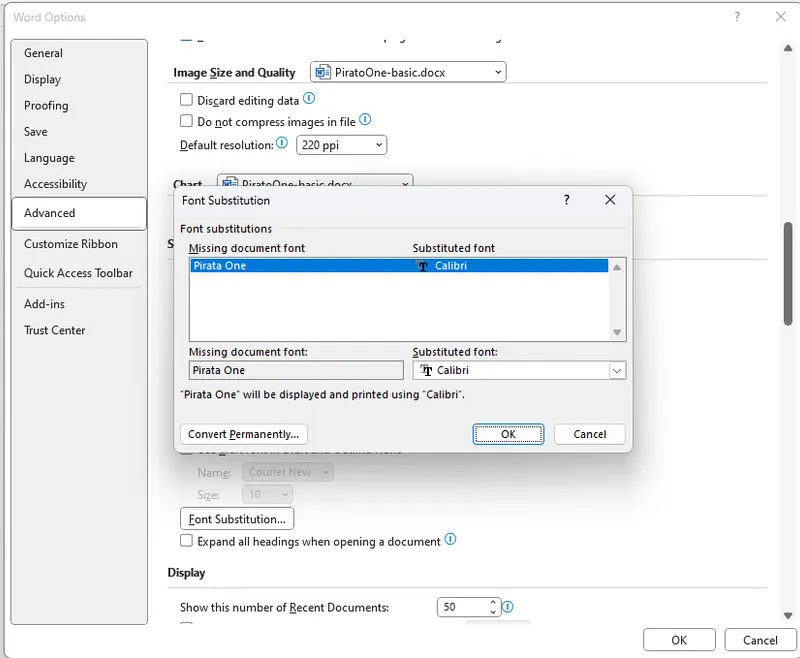Screen dimensions: 800x658
Task: Click the Font Substitution... button in options
Action: [x=237, y=519]
